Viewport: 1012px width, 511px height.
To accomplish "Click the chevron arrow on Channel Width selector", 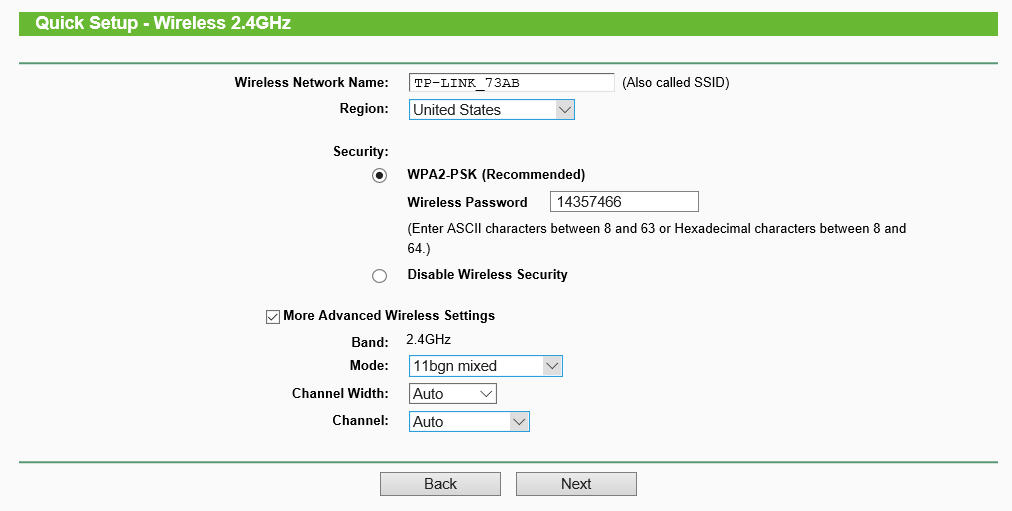I will tap(486, 394).
